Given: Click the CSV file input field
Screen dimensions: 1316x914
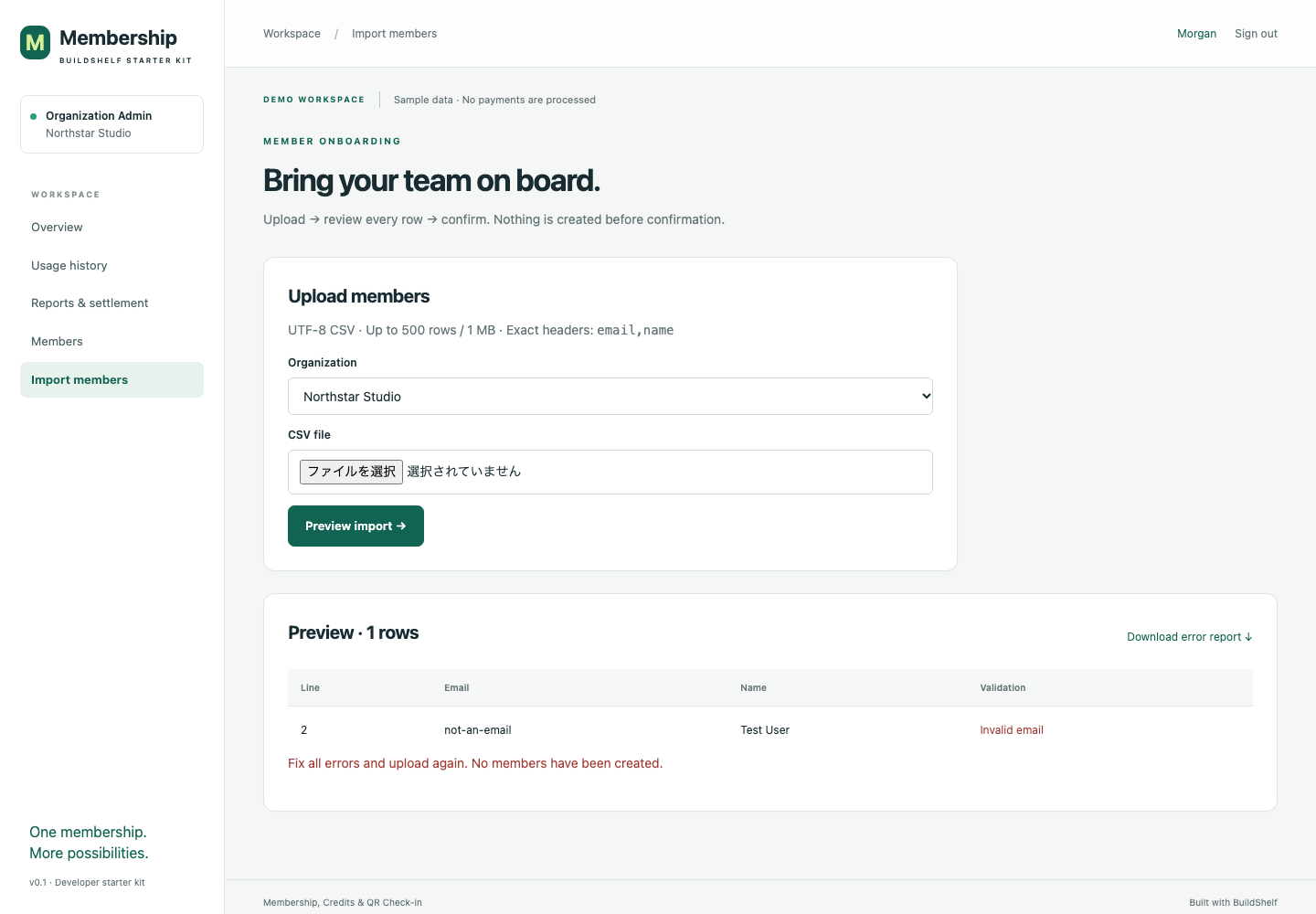Looking at the screenshot, I should pos(610,472).
